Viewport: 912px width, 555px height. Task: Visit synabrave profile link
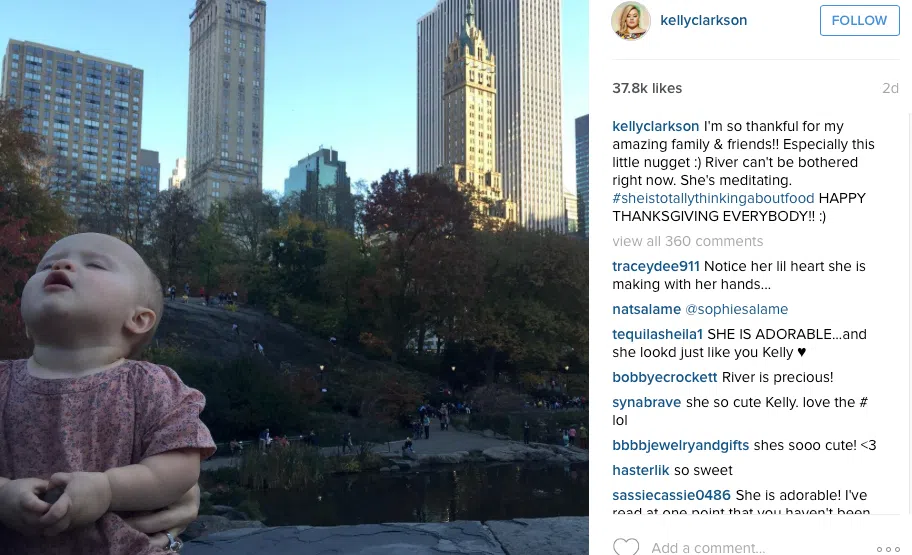(x=646, y=403)
